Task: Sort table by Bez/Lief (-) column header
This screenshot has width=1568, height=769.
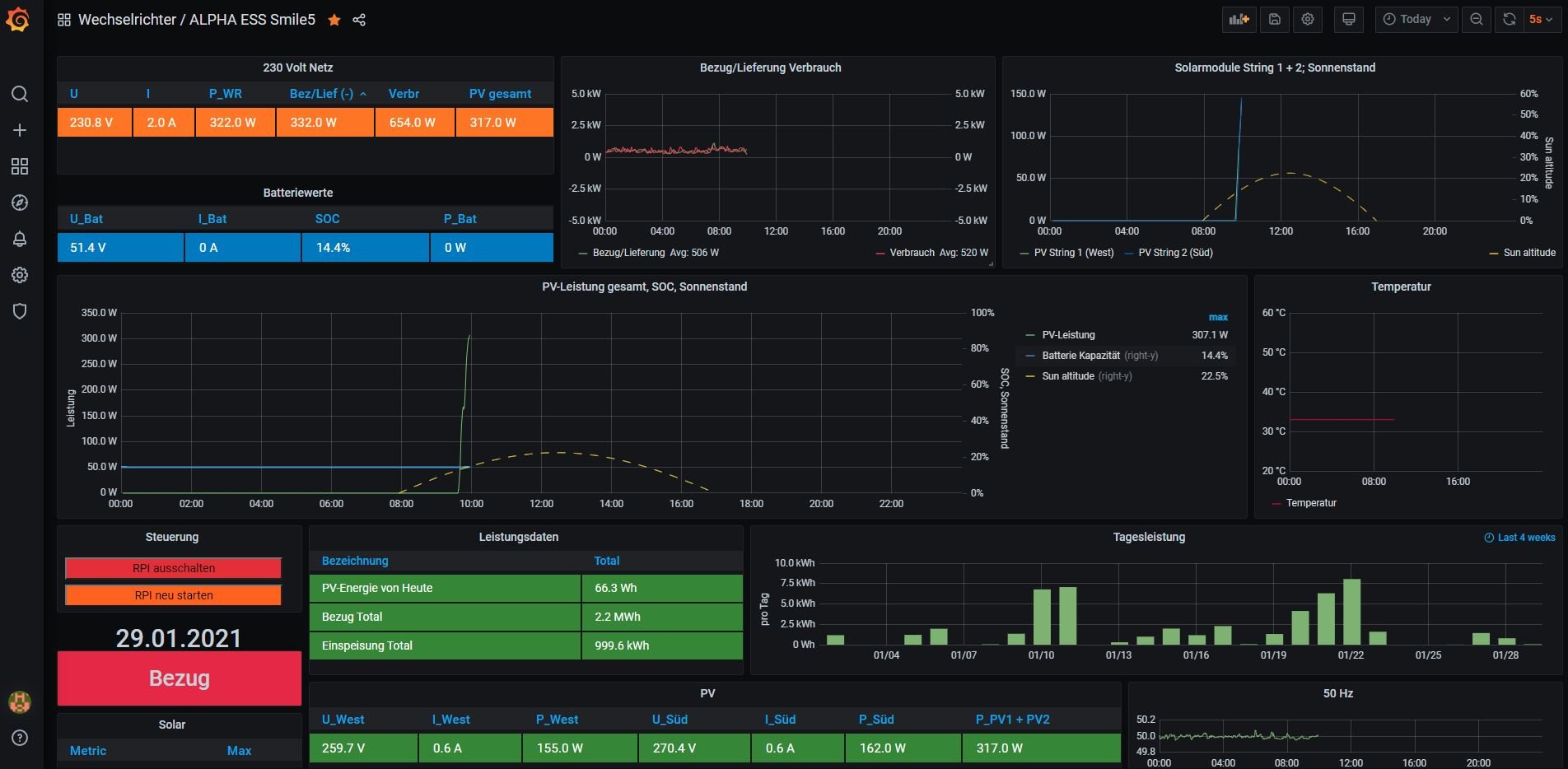Action: click(x=321, y=94)
